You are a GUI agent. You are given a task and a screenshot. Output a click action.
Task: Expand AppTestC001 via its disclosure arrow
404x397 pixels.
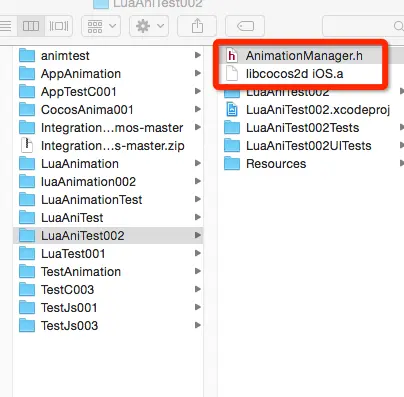pos(198,91)
